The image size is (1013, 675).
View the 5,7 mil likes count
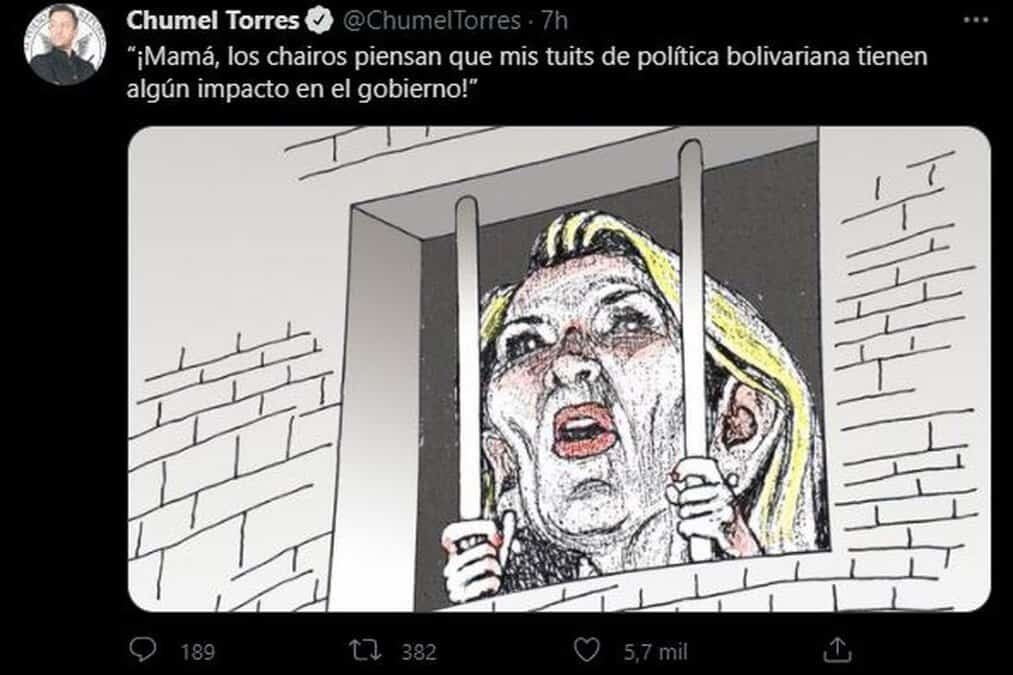tap(655, 652)
